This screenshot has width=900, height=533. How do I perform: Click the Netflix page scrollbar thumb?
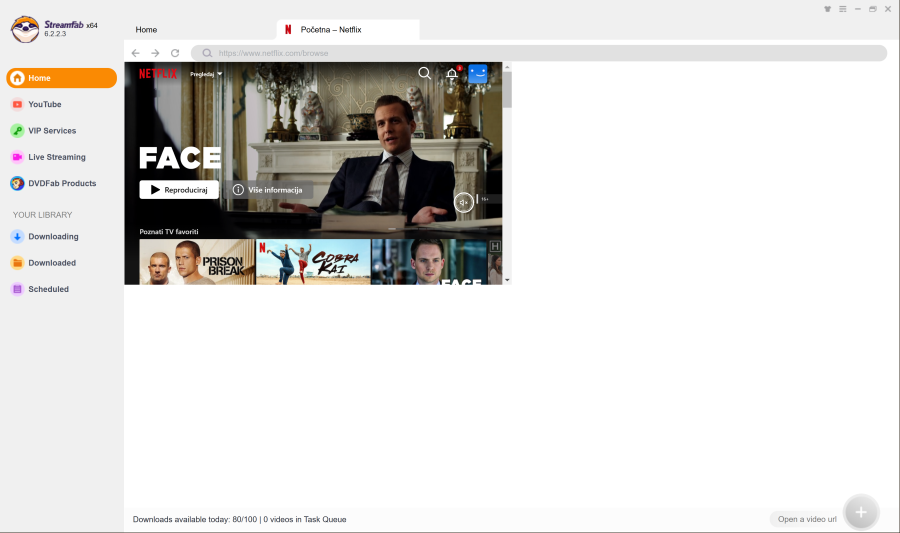click(507, 89)
